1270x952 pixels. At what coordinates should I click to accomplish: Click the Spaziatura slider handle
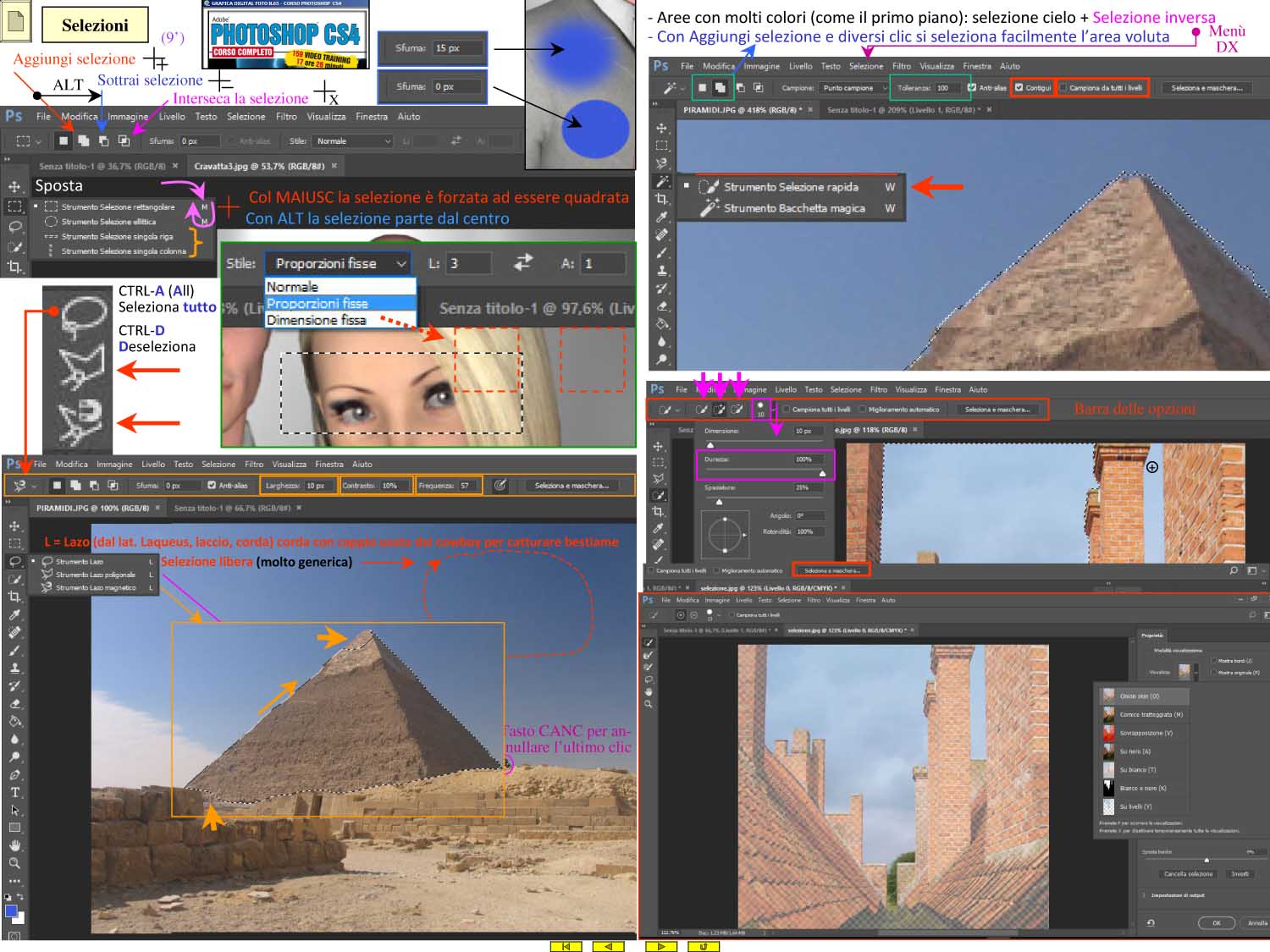[x=720, y=502]
